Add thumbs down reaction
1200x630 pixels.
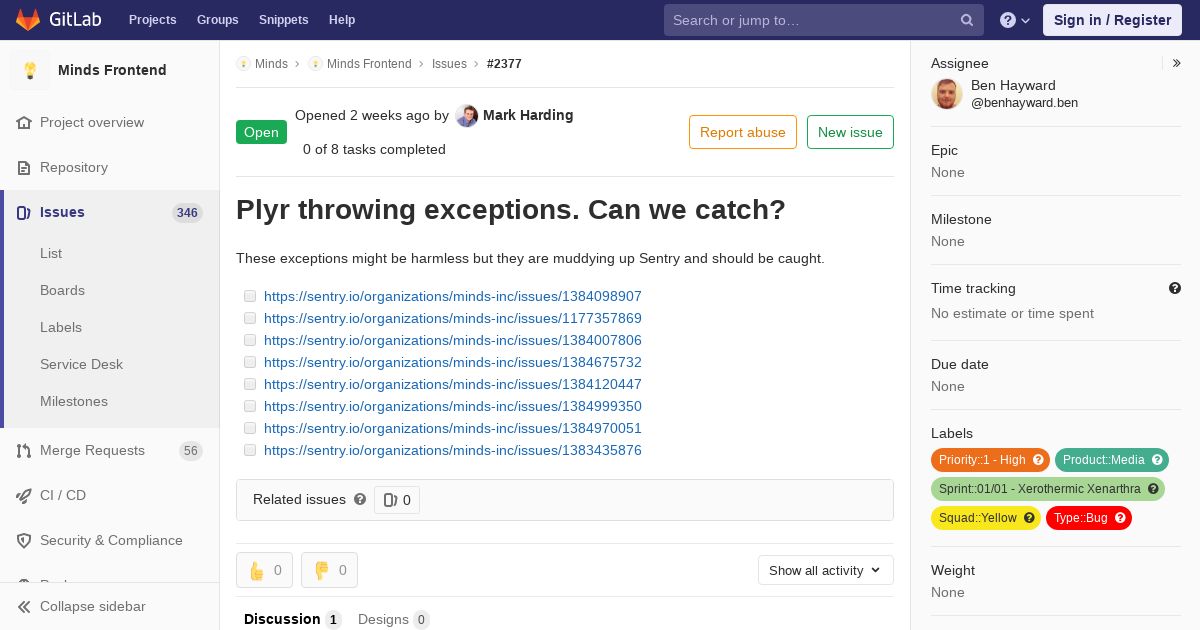point(329,570)
